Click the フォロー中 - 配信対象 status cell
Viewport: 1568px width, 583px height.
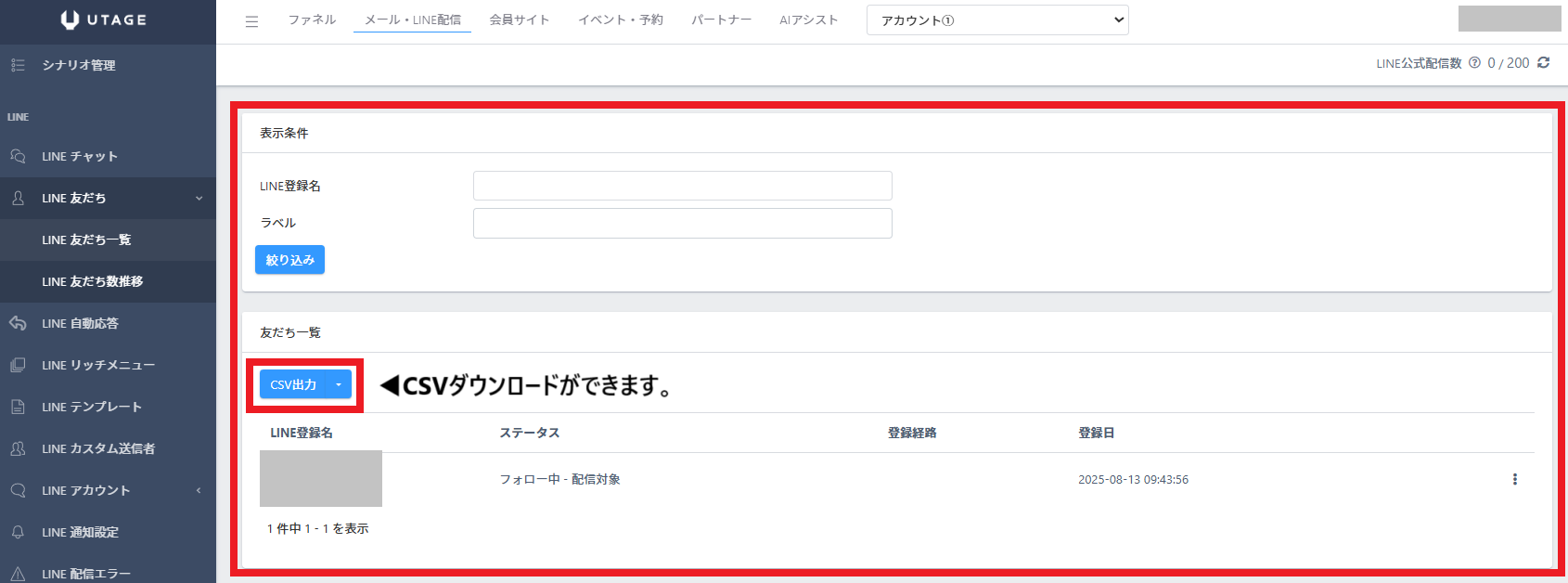click(x=560, y=479)
